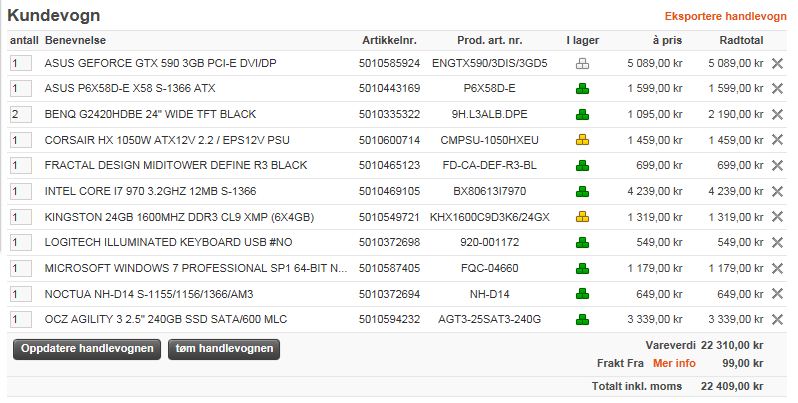
Task: Click Benevnelse column header
Action: click(x=75, y=40)
